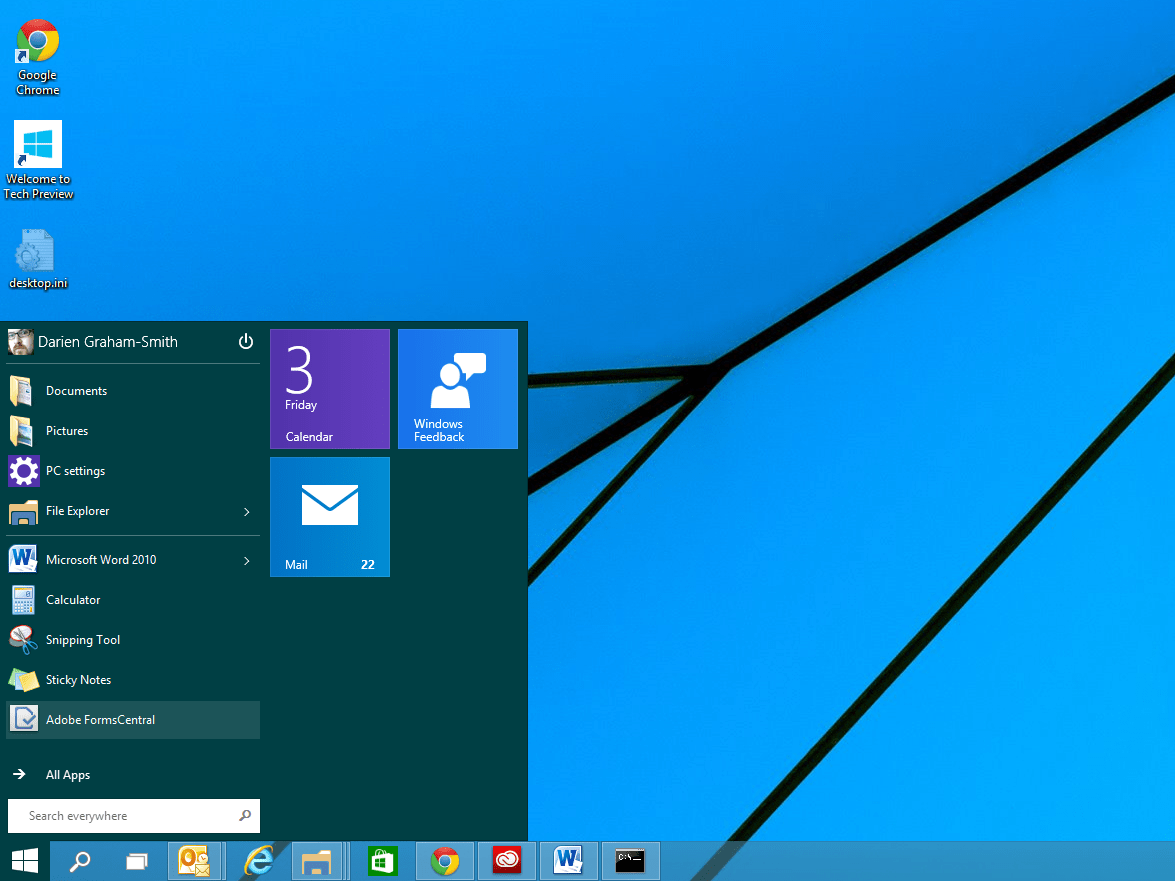
Task: Click Darien Graham-Smith user name
Action: click(108, 342)
